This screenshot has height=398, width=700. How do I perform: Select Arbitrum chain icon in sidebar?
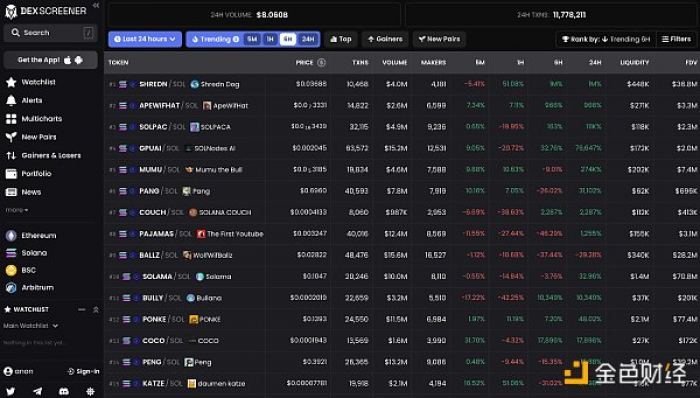11,288
